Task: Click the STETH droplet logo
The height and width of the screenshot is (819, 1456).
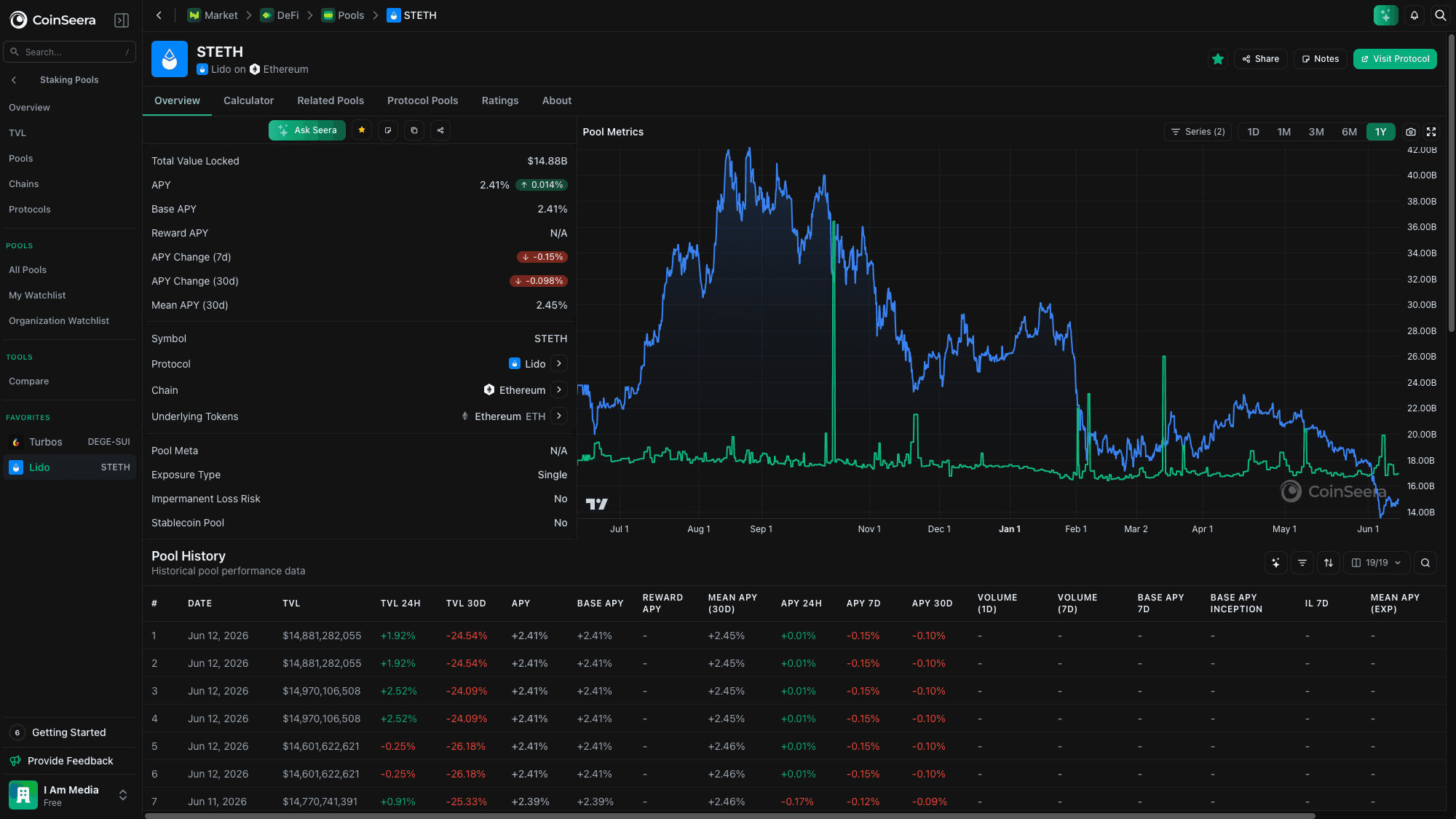Action: pyautogui.click(x=170, y=59)
